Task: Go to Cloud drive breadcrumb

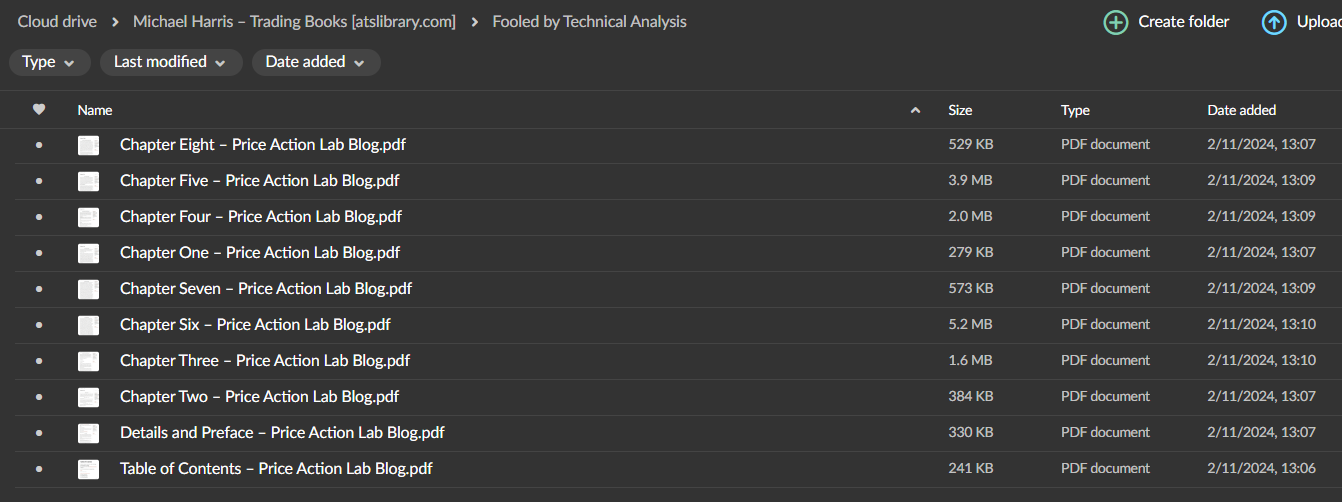Action: 57,22
